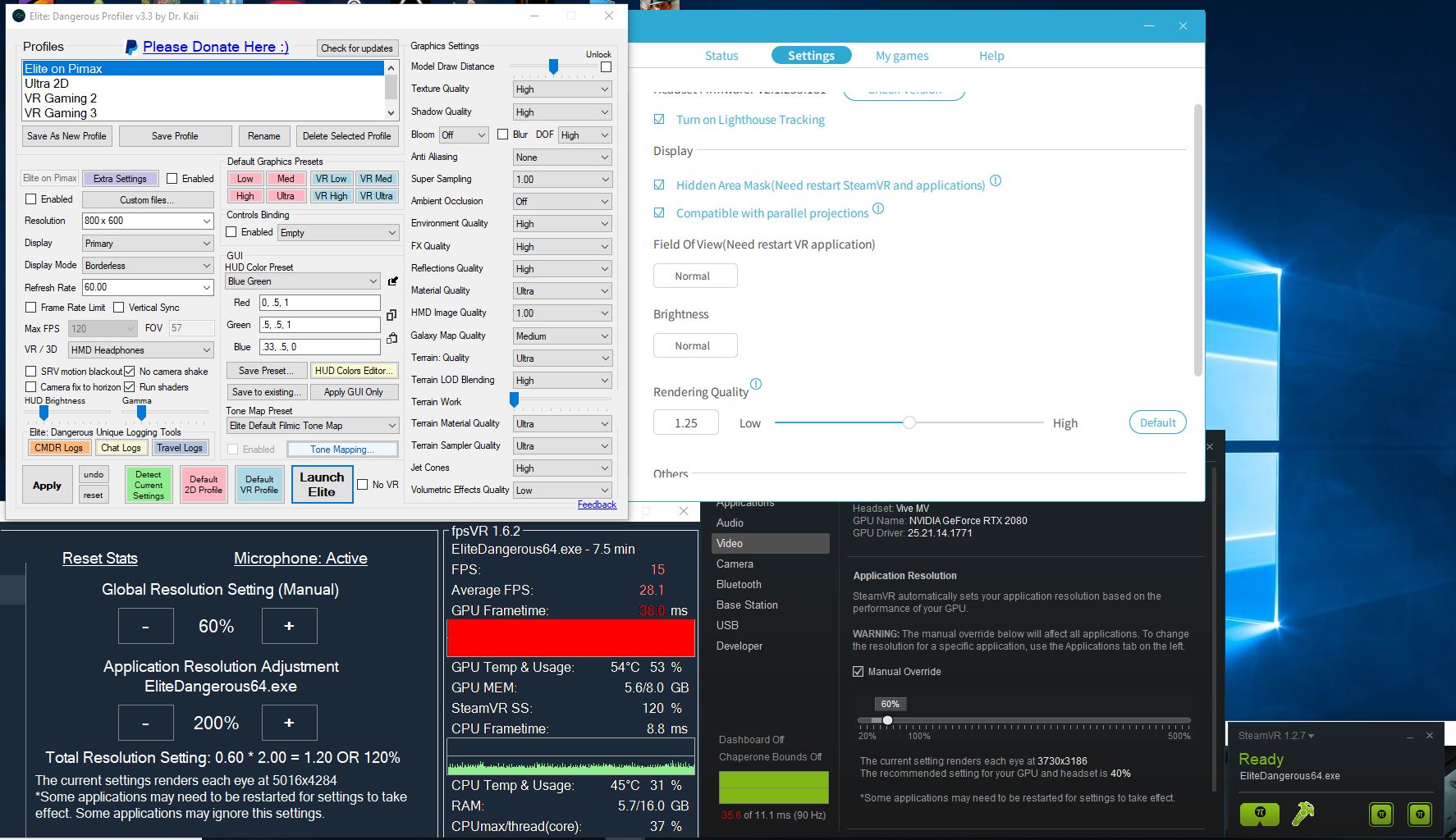Click Default button for Rendering Quality
1456x840 pixels.
click(x=1158, y=422)
